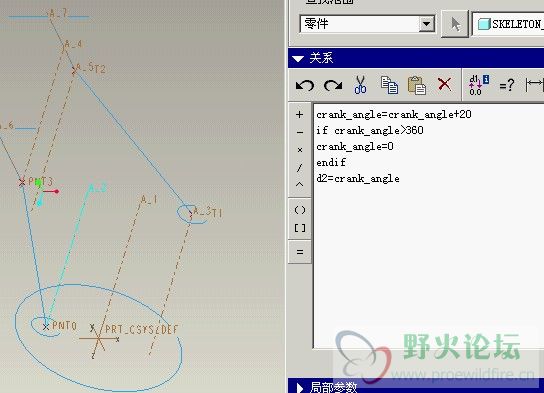The width and height of the screenshot is (544, 393).
Task: Switch dimension display between values and names
Action: point(479,85)
